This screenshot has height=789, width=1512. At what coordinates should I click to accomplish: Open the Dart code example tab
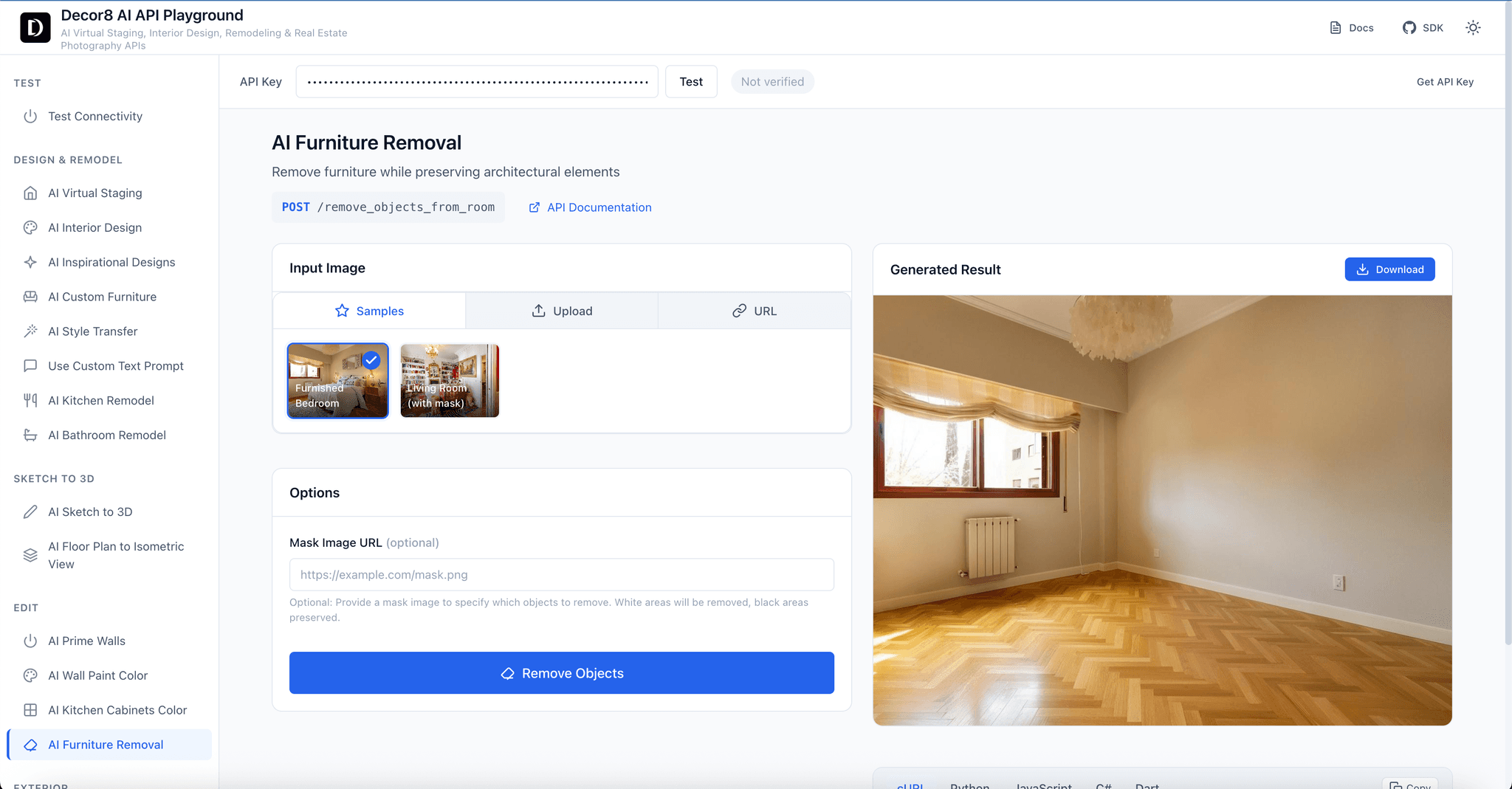tap(1145, 785)
